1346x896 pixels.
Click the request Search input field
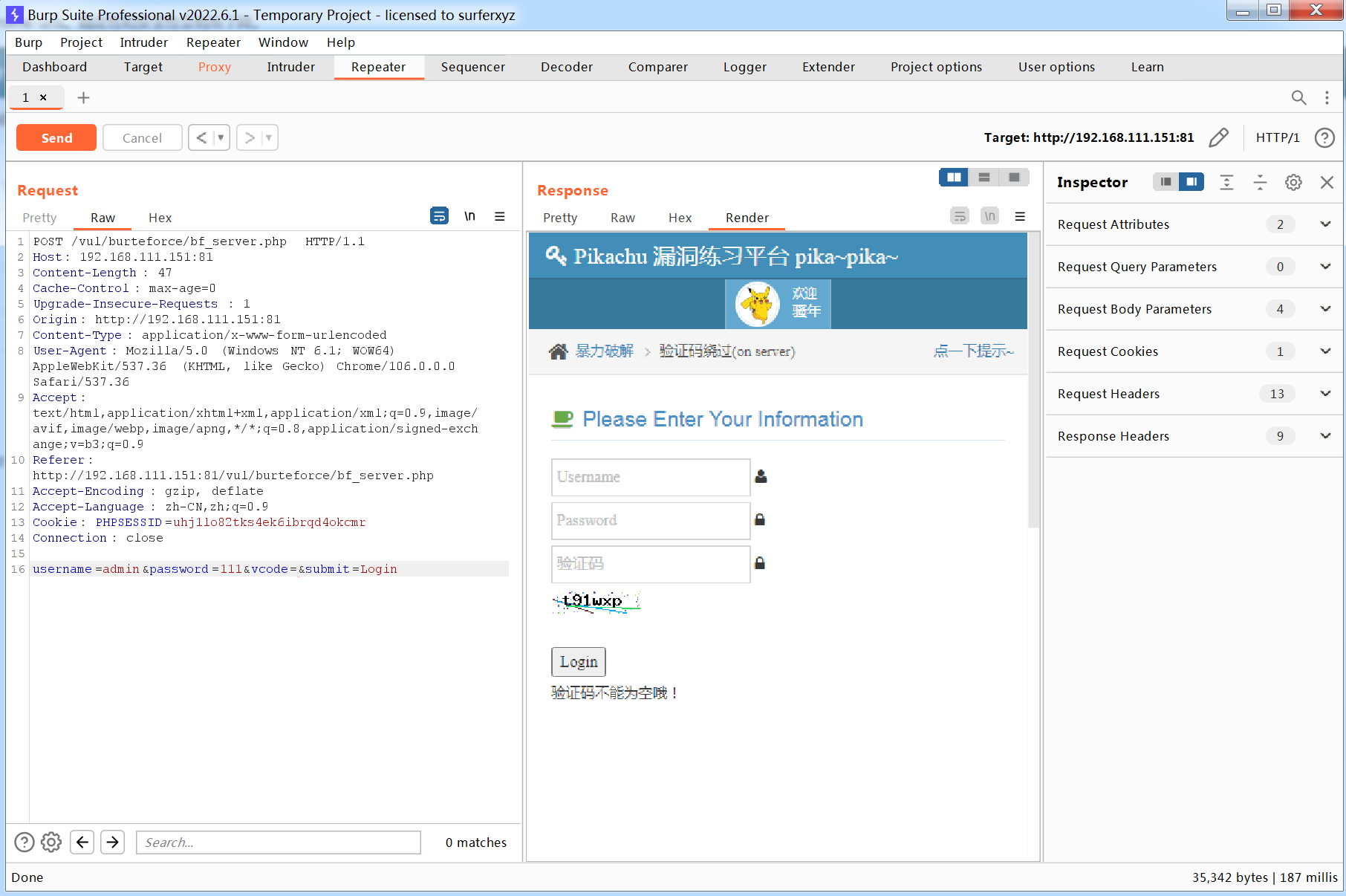(x=279, y=842)
